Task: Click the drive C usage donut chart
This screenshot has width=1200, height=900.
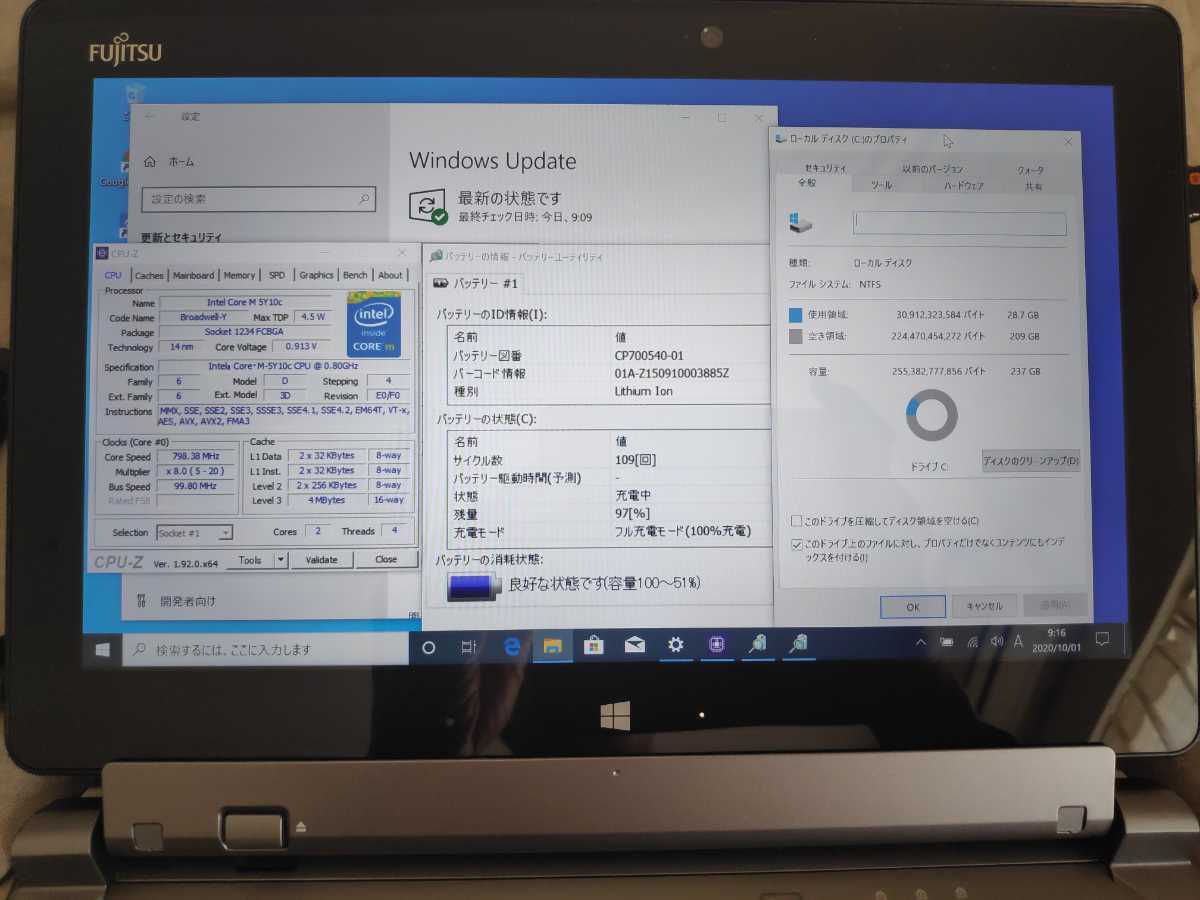Action: click(931, 416)
